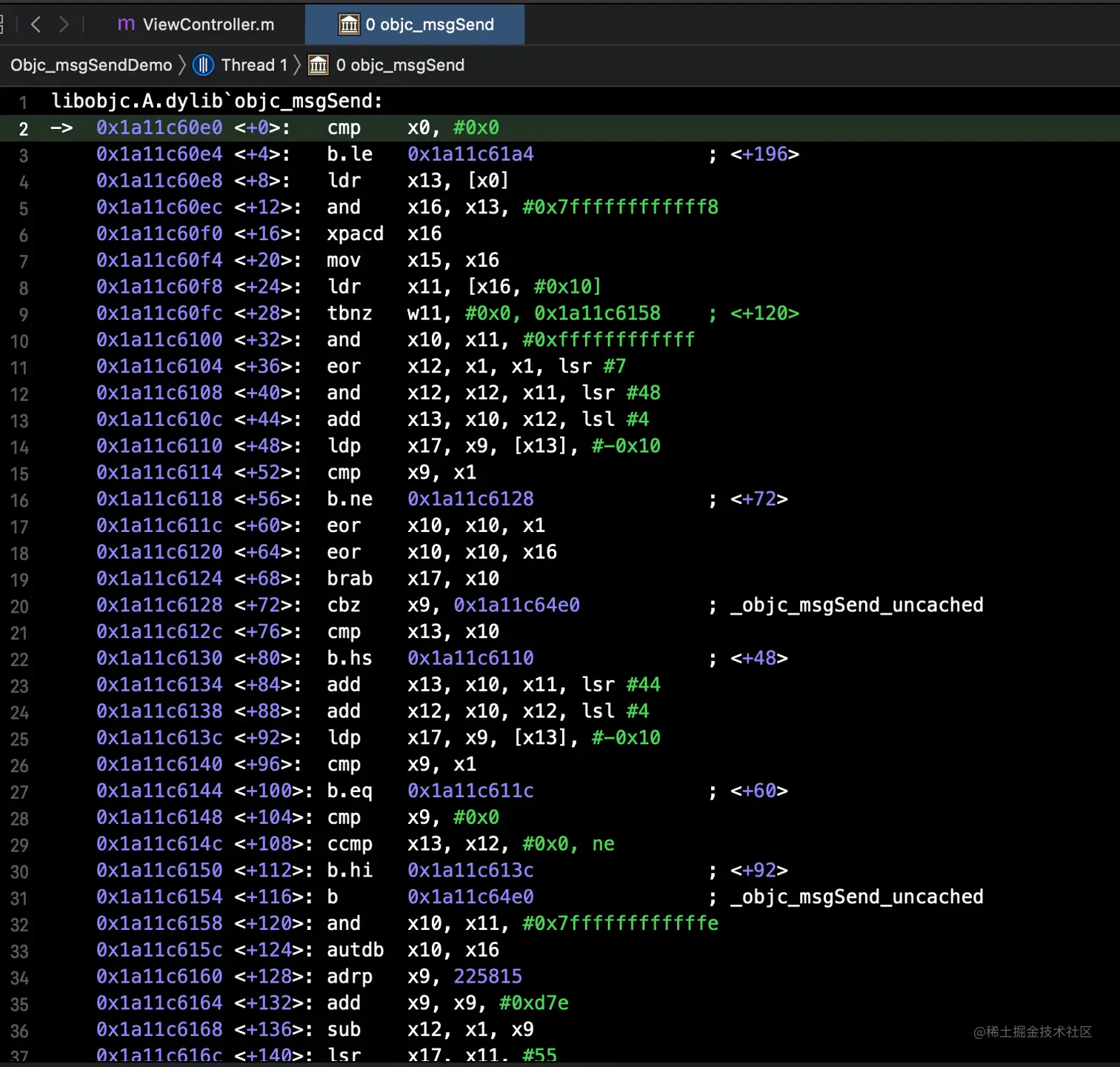Click '#0xd7e' immediate on line 35
The image size is (1120, 1067).
[x=534, y=1003]
